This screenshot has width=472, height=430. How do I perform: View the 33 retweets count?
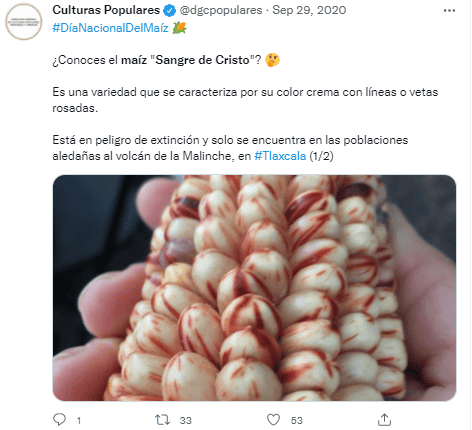click(x=186, y=420)
